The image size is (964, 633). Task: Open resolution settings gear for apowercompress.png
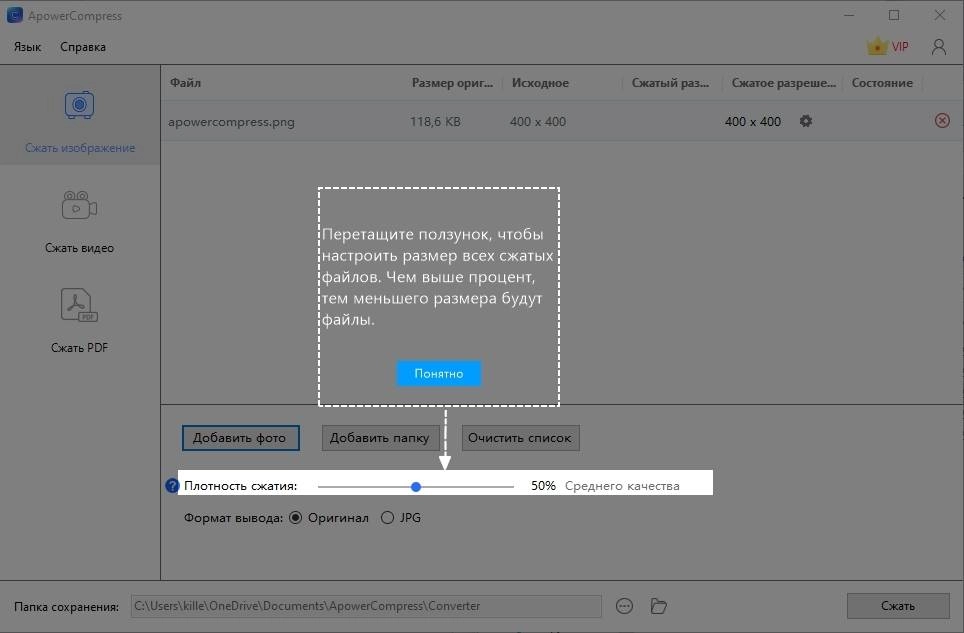[x=805, y=121]
